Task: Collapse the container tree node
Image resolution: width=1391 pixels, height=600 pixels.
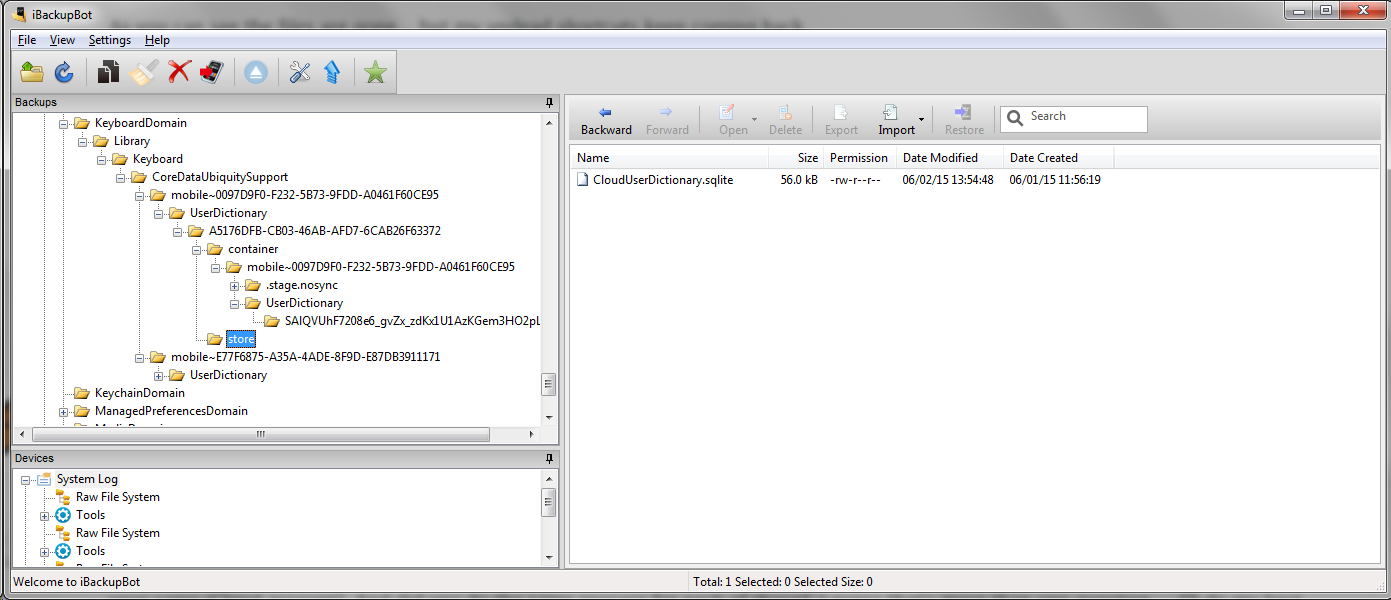Action: pos(197,249)
